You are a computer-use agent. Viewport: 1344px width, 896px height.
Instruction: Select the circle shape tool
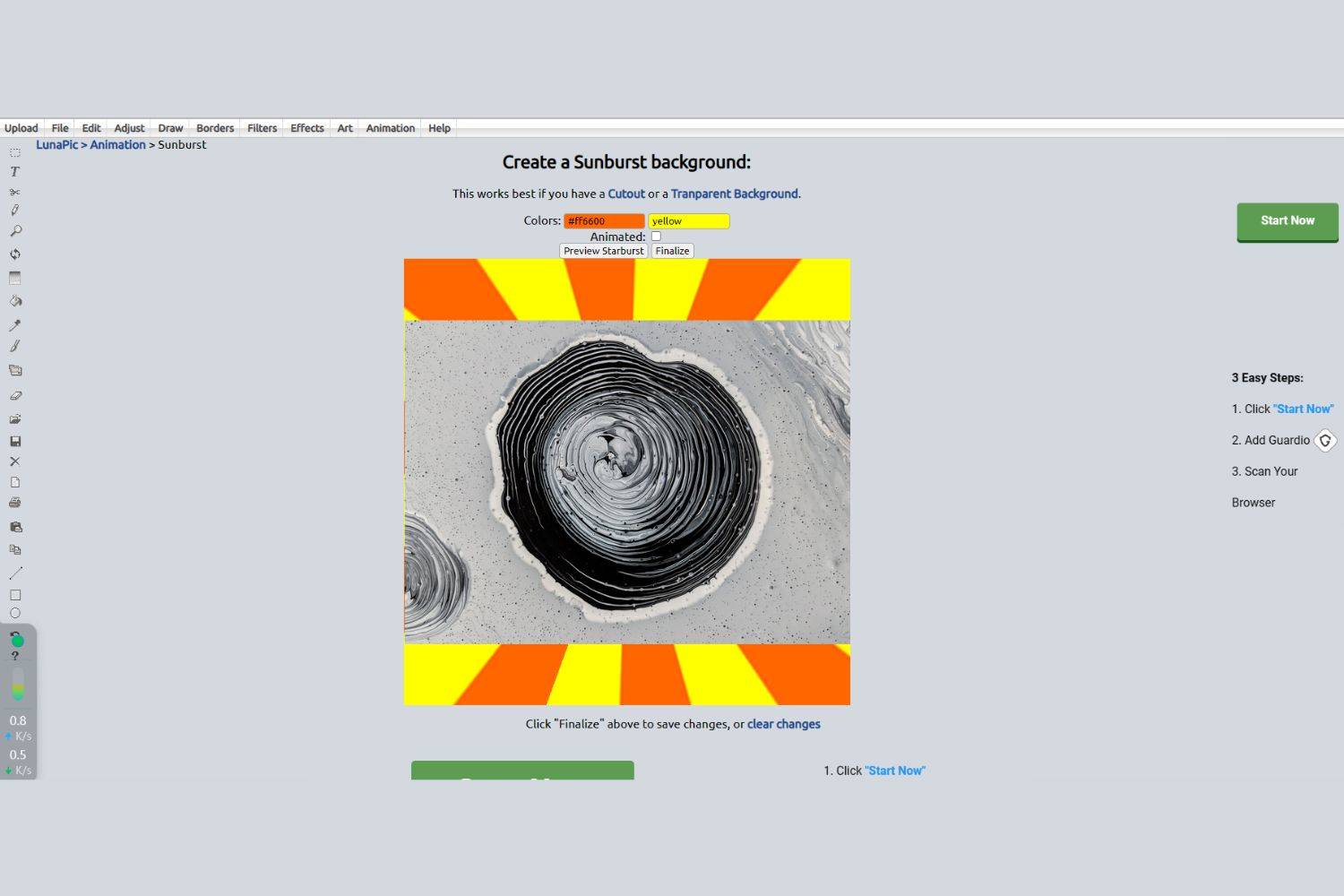[15, 614]
